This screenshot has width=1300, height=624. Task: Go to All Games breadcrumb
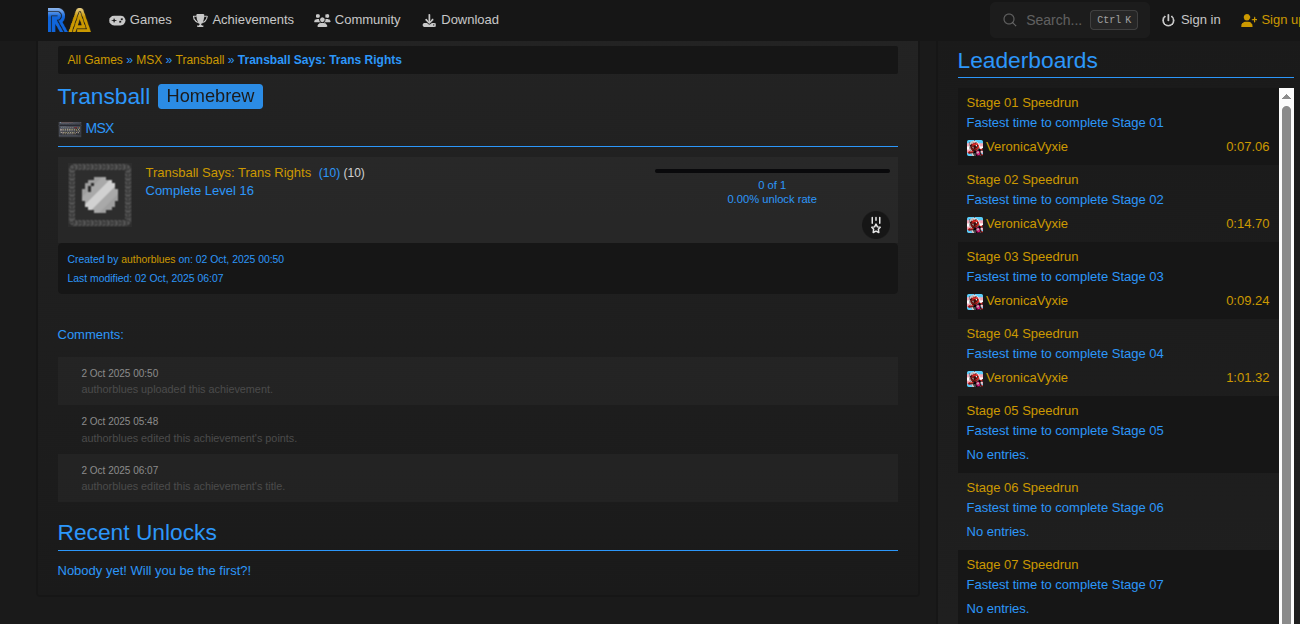[x=95, y=60]
